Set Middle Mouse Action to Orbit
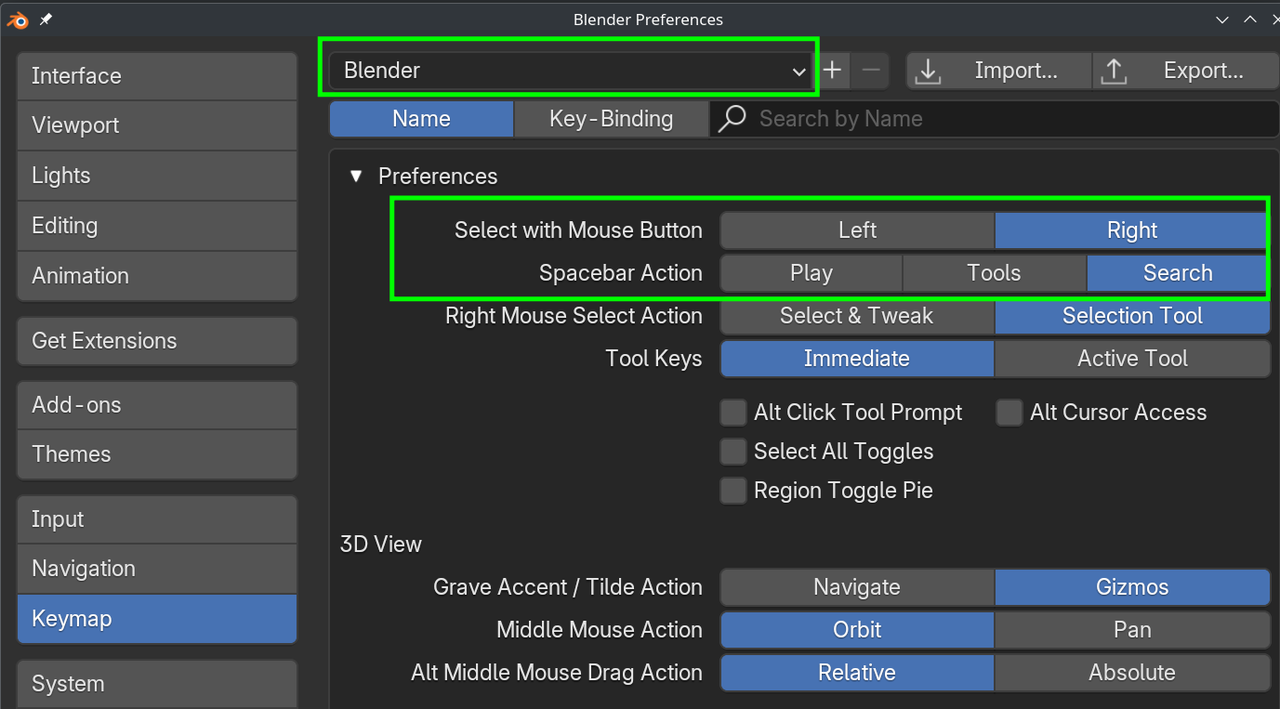Screen dimensions: 1280x709 pyautogui.click(x=857, y=630)
